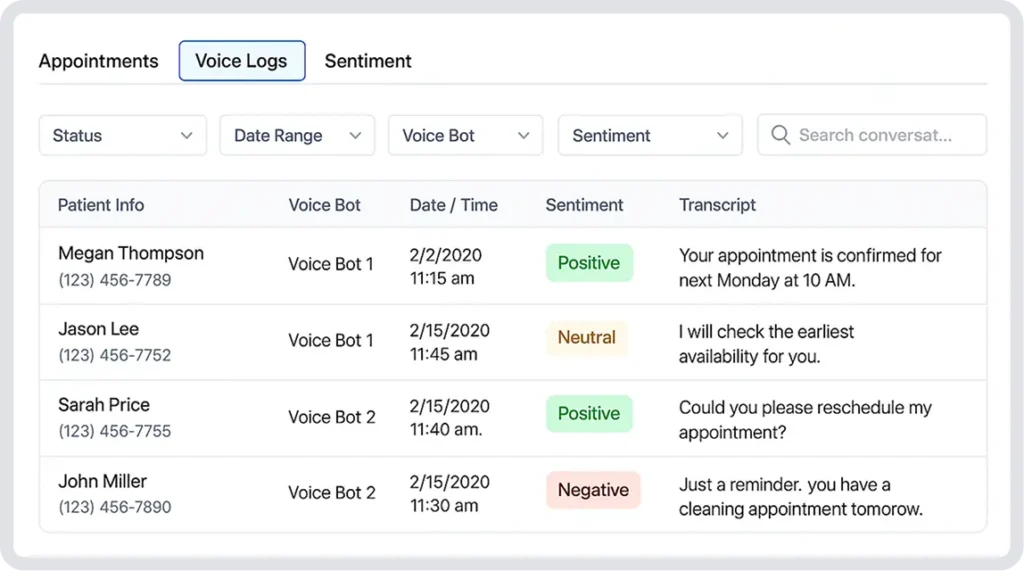
Task: Click Megan Thompson's Positive sentiment badge
Action: [588, 263]
